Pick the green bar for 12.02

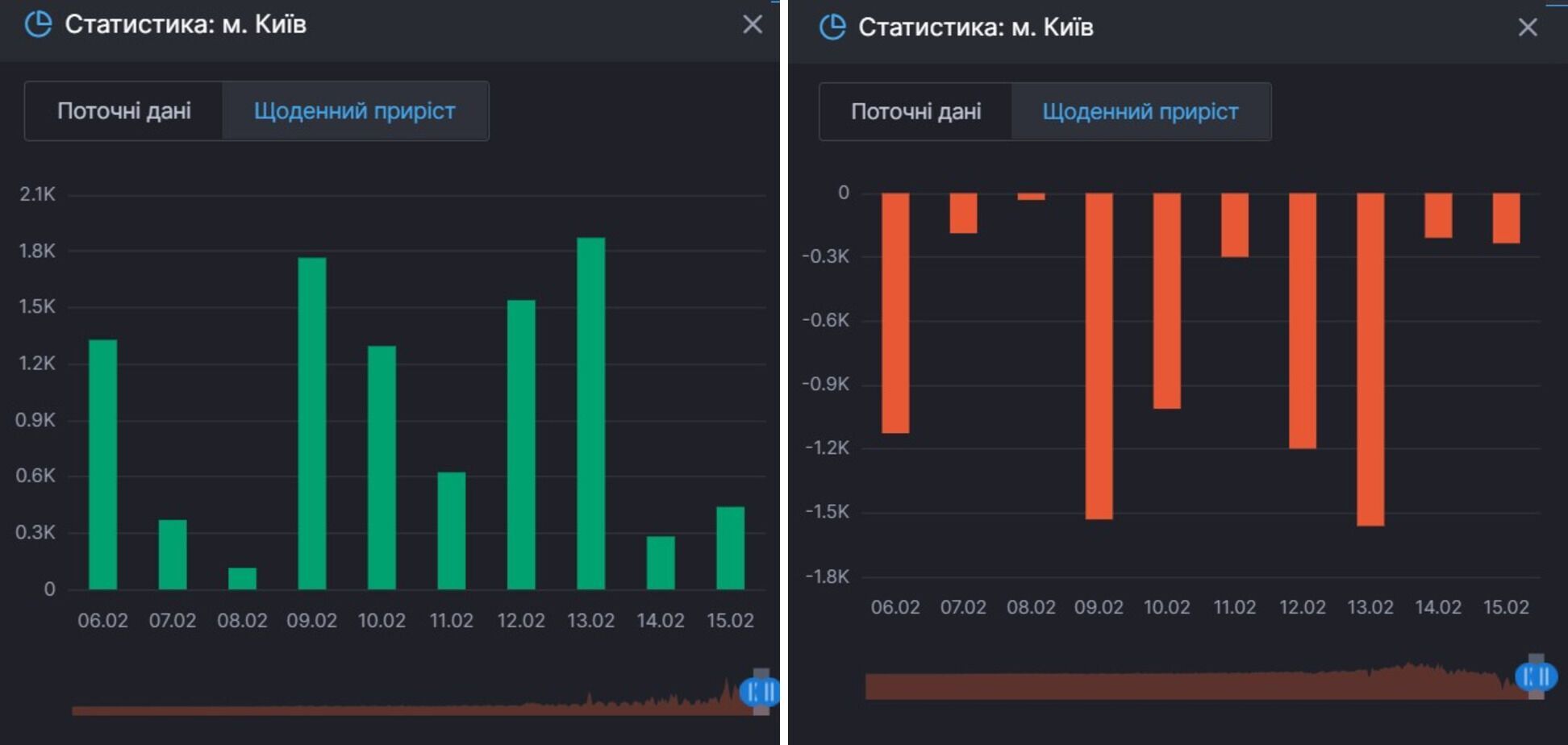tap(521, 444)
